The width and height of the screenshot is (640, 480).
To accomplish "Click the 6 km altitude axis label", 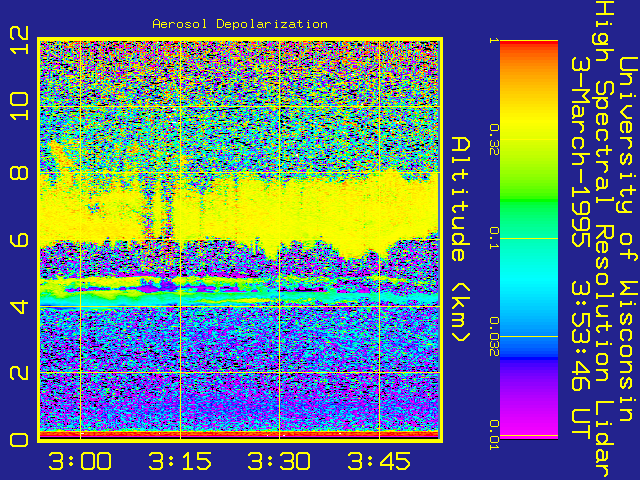I will click(20, 240).
